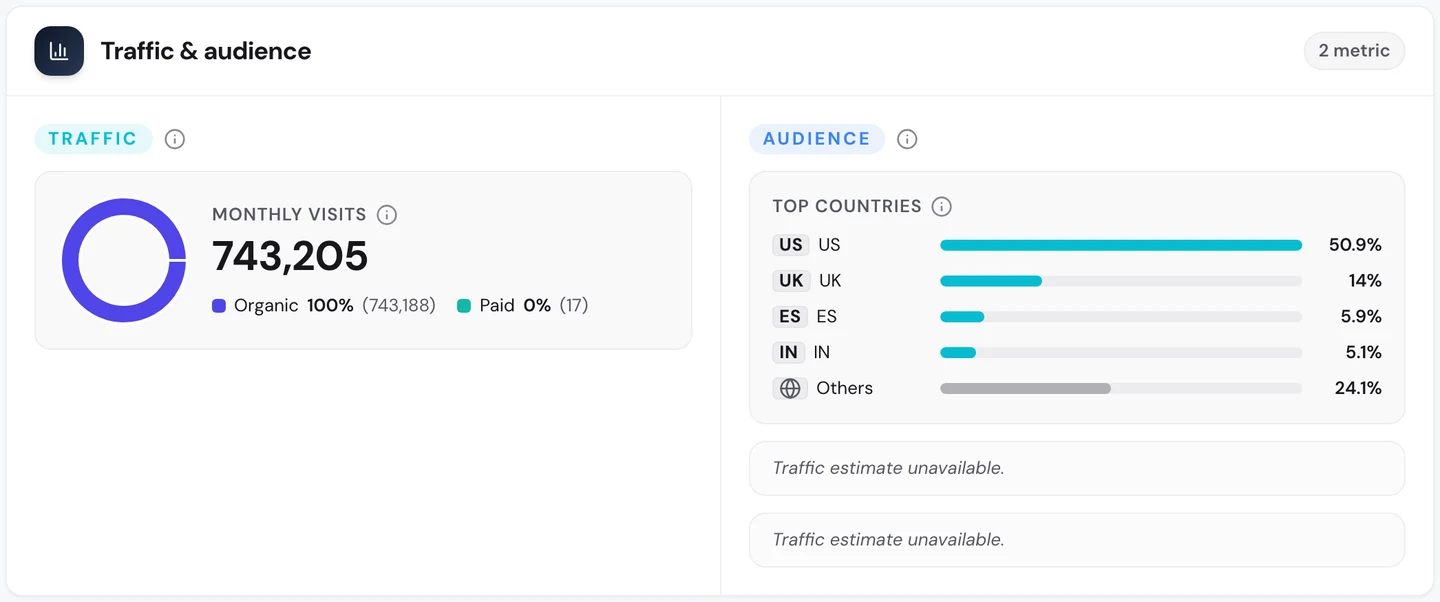The width and height of the screenshot is (1440, 602).
Task: Click the globe icon next to Others
Action: point(790,388)
